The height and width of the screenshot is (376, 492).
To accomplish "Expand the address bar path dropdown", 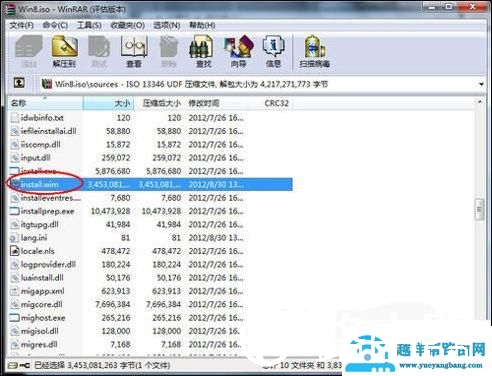I will pyautogui.click(x=481, y=84).
